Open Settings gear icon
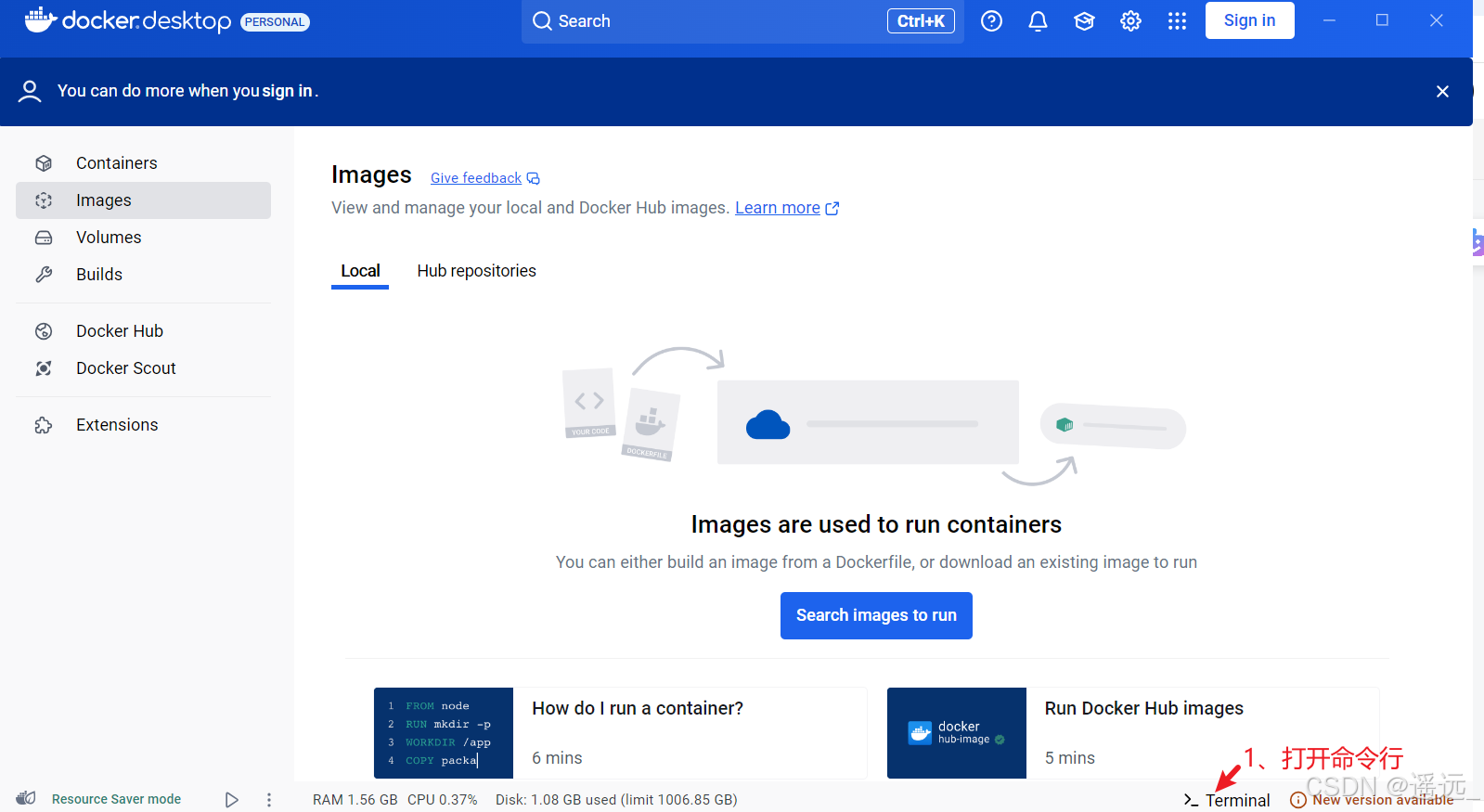The image size is (1484, 812). (1130, 20)
